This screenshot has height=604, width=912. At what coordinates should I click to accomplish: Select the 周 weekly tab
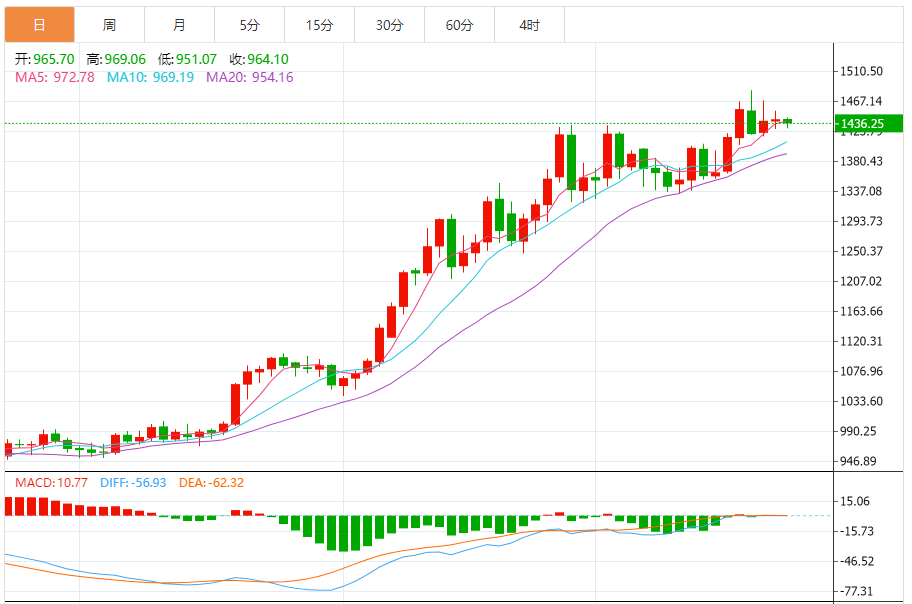click(109, 25)
